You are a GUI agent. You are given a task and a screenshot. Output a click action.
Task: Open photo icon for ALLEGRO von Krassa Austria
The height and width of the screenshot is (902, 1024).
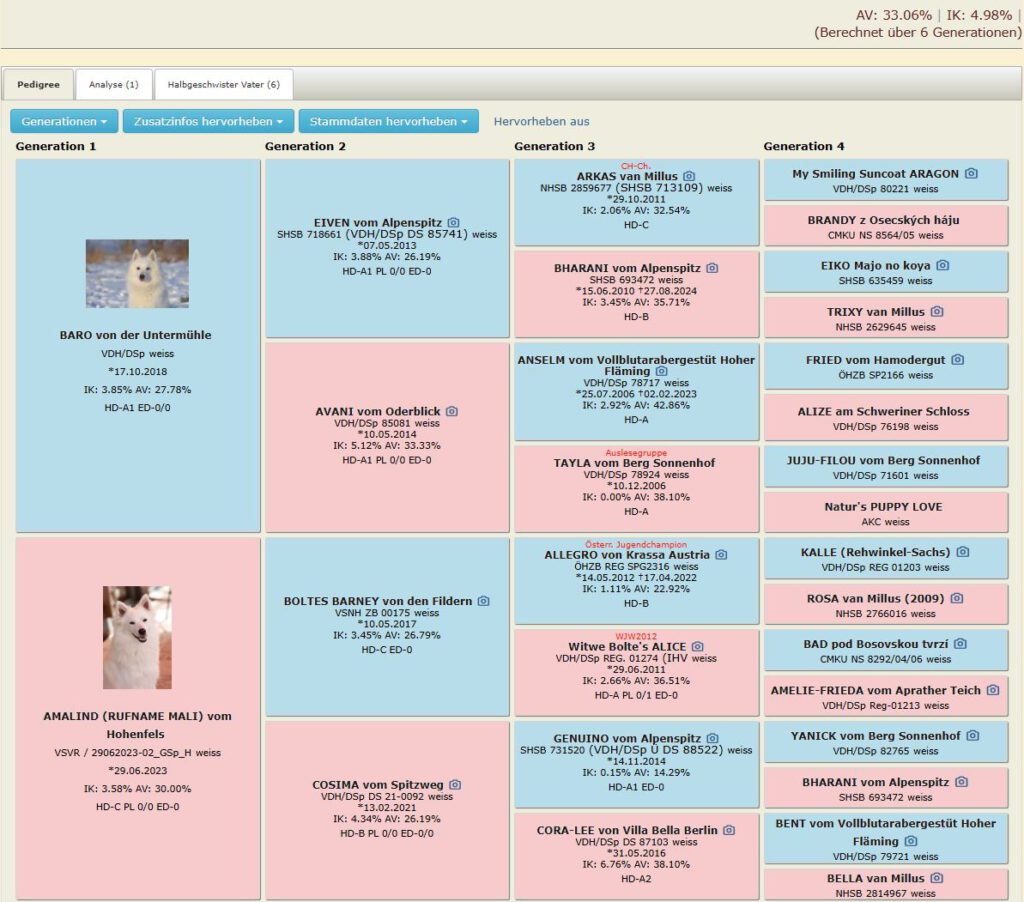coord(721,554)
